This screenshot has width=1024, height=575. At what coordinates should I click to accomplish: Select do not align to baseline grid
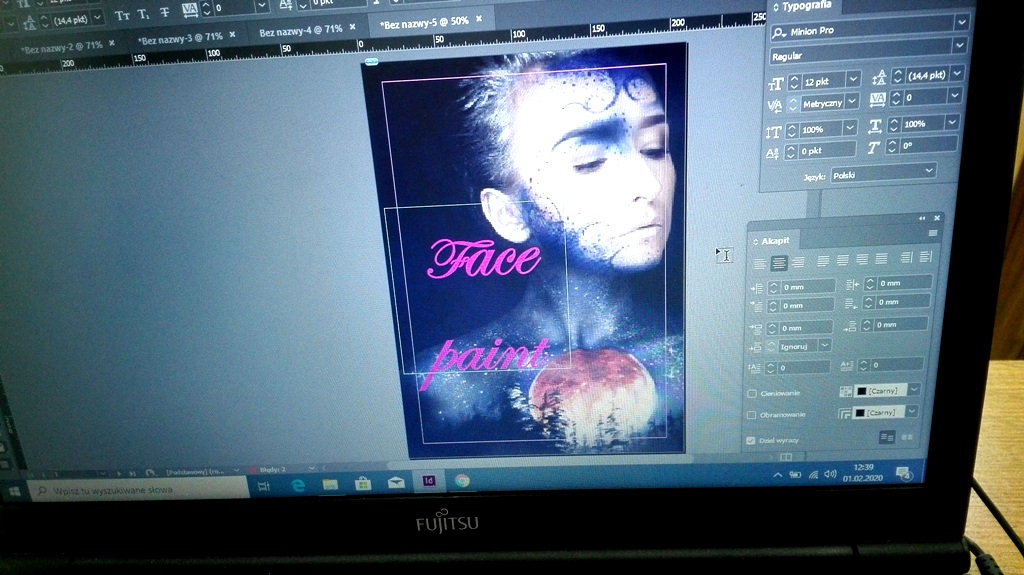point(886,437)
